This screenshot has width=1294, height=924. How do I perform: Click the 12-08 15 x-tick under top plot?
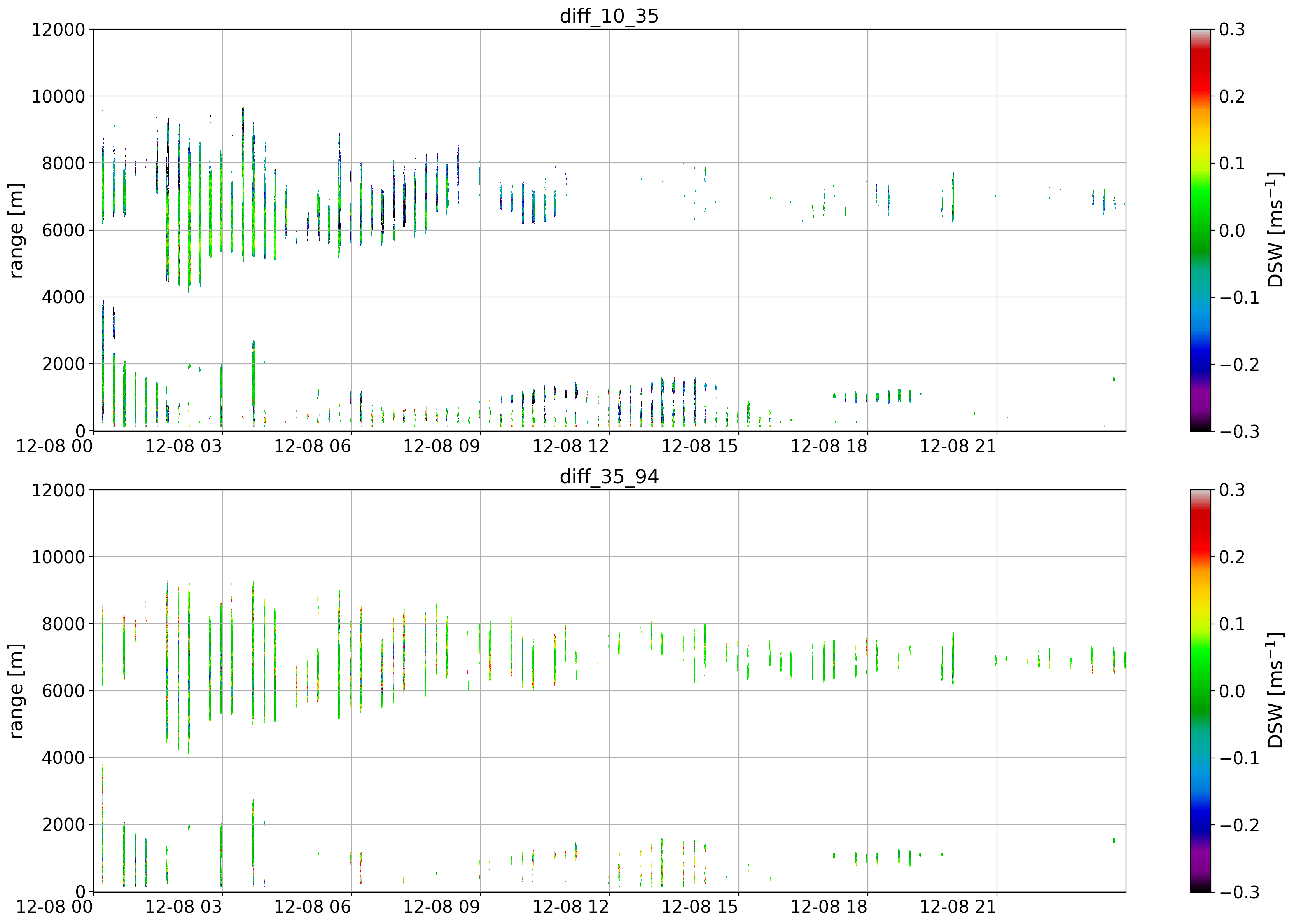click(700, 446)
